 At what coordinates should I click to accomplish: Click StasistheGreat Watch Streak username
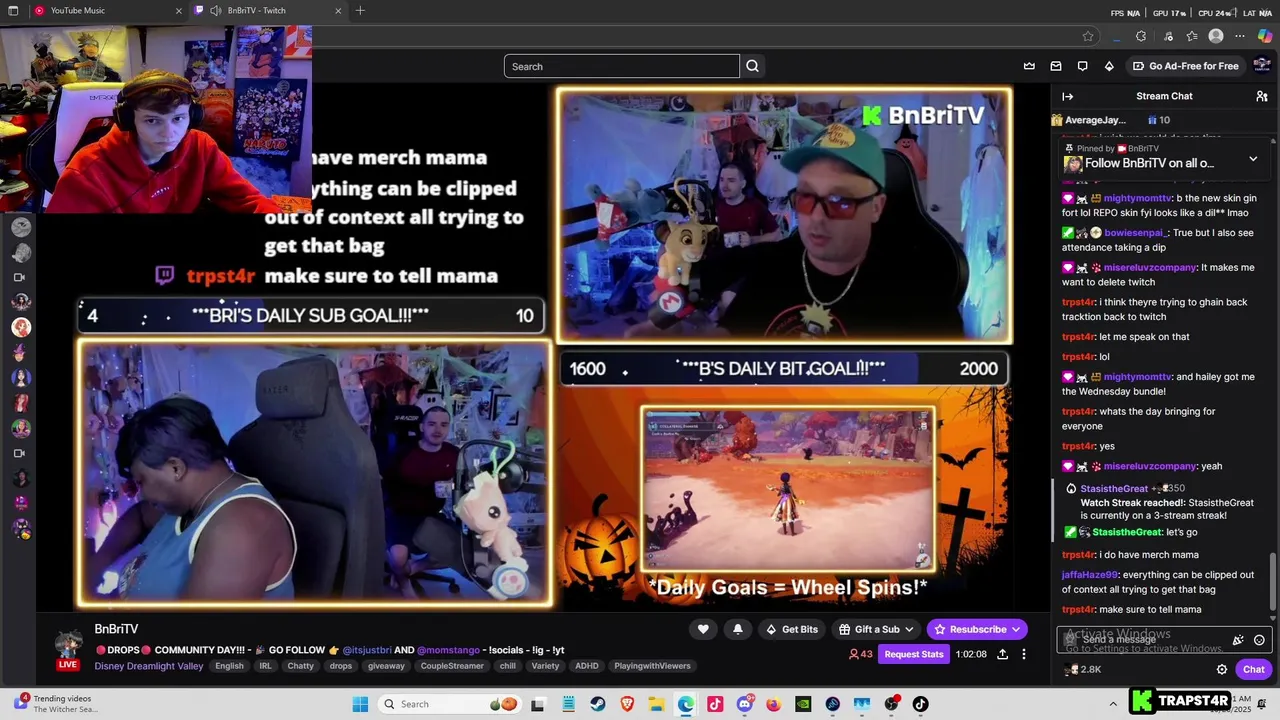[1114, 489]
